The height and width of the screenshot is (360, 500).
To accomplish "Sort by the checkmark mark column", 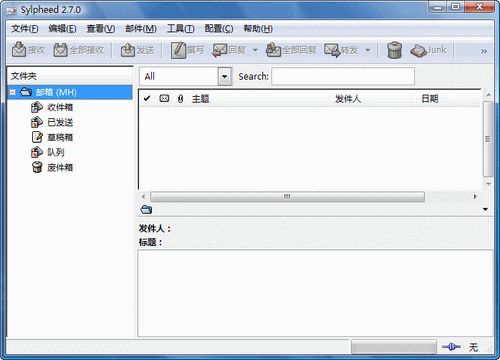I will pyautogui.click(x=147, y=99).
